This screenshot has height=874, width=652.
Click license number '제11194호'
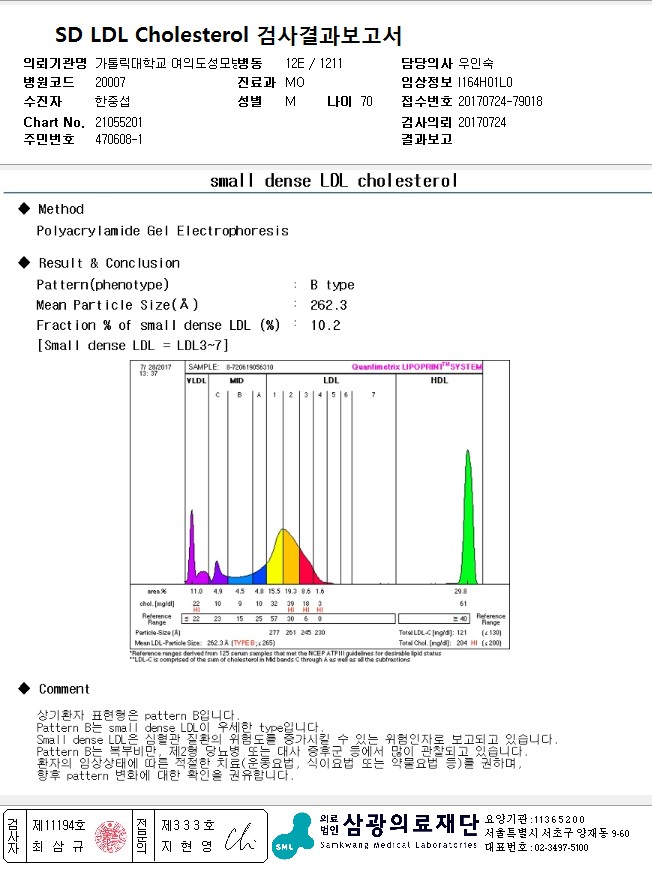click(x=59, y=825)
